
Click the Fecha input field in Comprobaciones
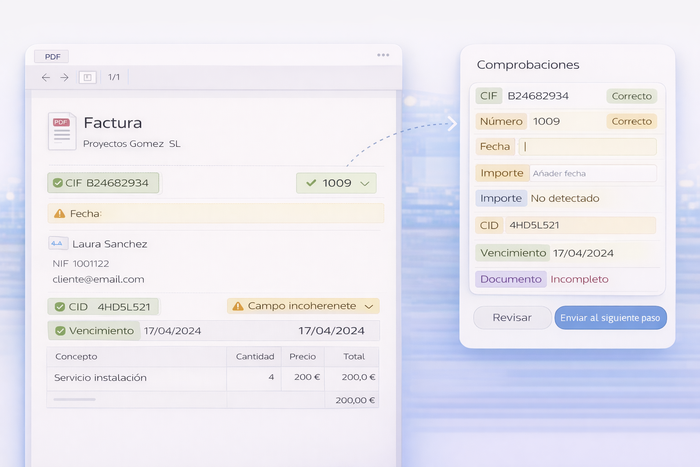[x=588, y=146]
